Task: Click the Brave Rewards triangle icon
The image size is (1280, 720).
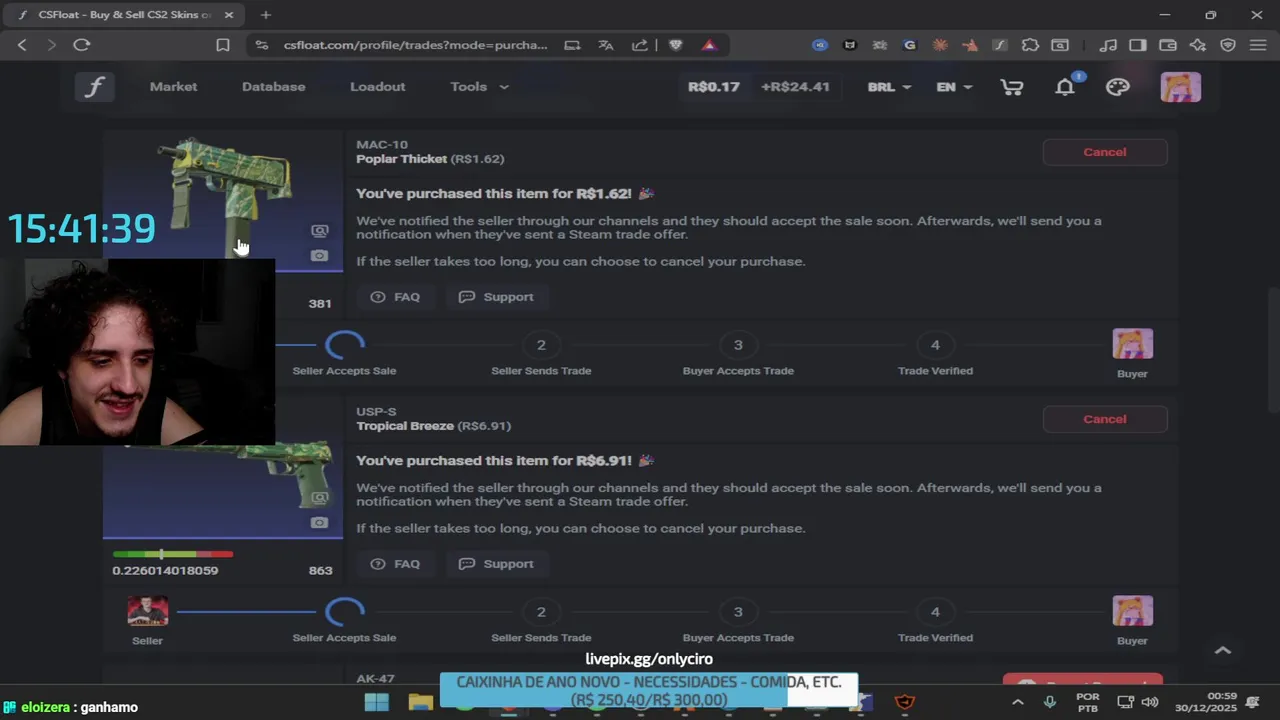Action: pos(709,45)
